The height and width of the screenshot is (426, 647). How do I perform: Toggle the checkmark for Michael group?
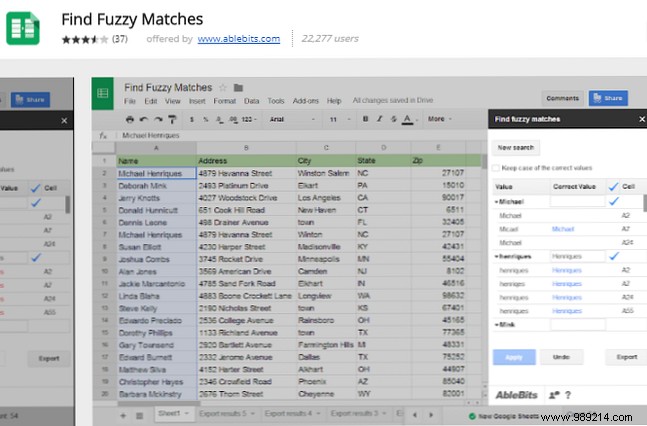pyautogui.click(x=614, y=201)
